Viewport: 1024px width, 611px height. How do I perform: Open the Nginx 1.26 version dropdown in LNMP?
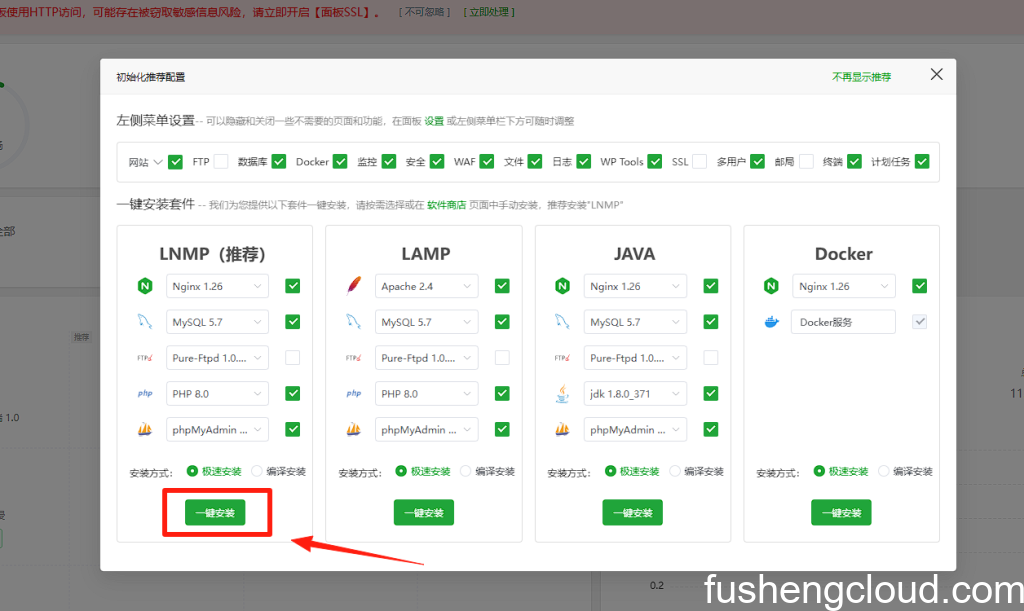pyautogui.click(x=217, y=286)
